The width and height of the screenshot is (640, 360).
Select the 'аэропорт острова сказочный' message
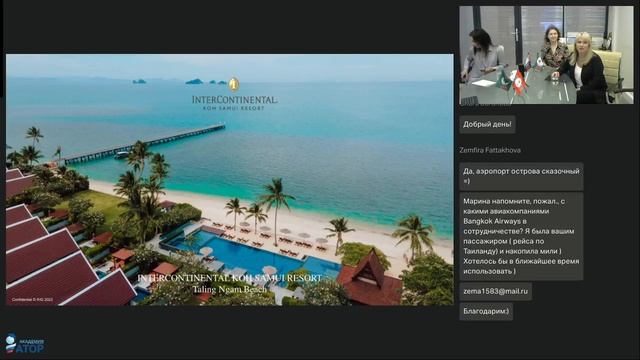point(521,176)
